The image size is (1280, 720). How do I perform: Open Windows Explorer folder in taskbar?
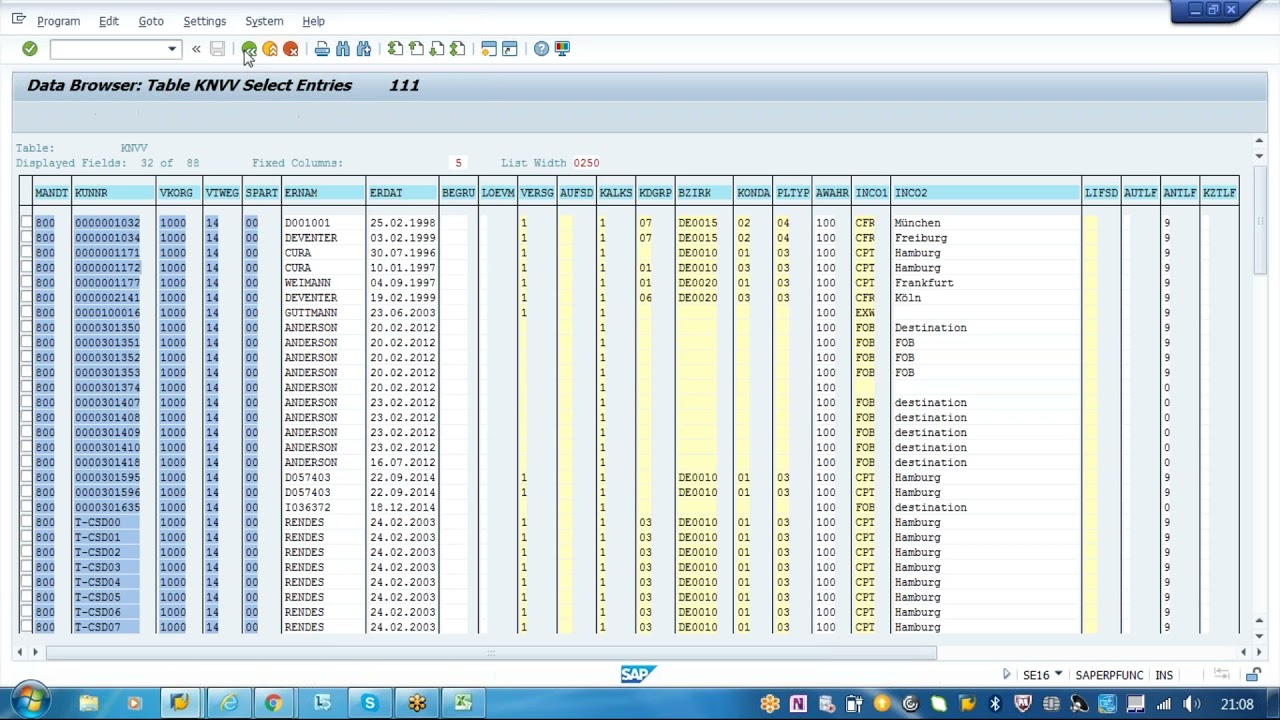point(88,703)
